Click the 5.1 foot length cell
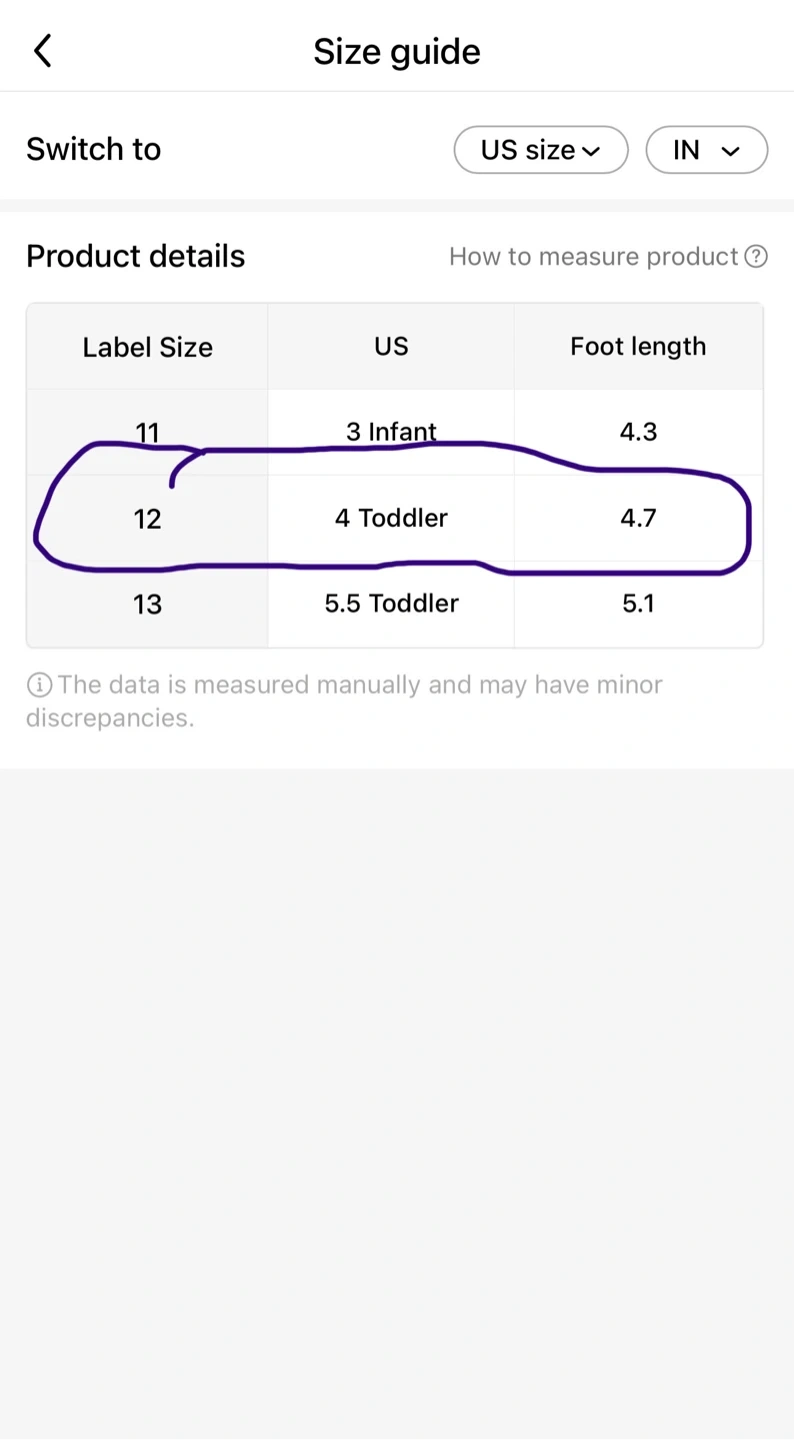The image size is (794, 1440). click(638, 604)
